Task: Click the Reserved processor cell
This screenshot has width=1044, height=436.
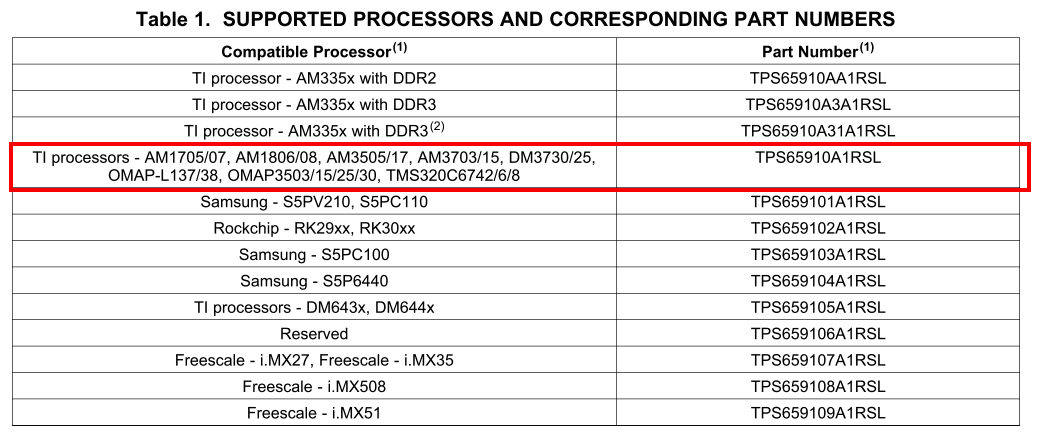Action: pyautogui.click(x=314, y=333)
